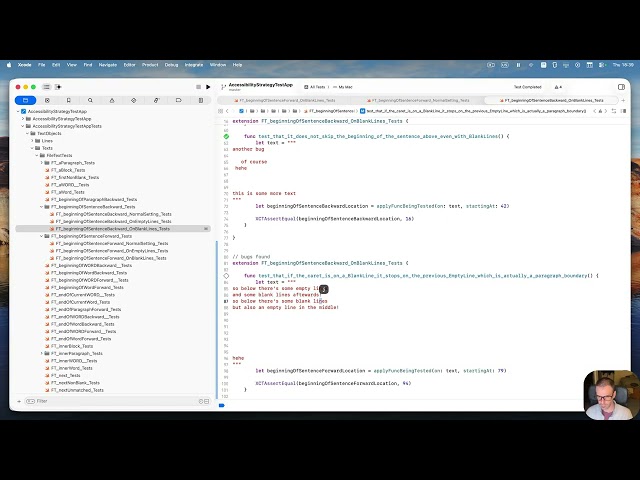Open the Product menu
This screenshot has height=480, width=640.
pyautogui.click(x=149, y=64)
